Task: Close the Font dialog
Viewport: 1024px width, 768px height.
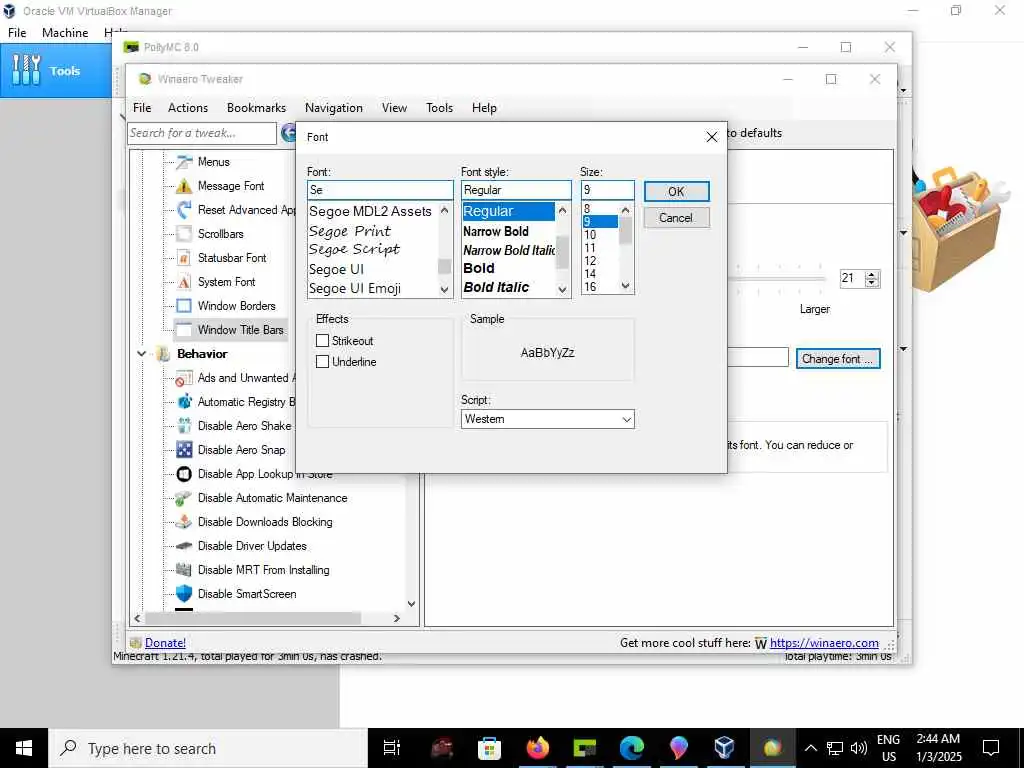Action: coord(712,137)
